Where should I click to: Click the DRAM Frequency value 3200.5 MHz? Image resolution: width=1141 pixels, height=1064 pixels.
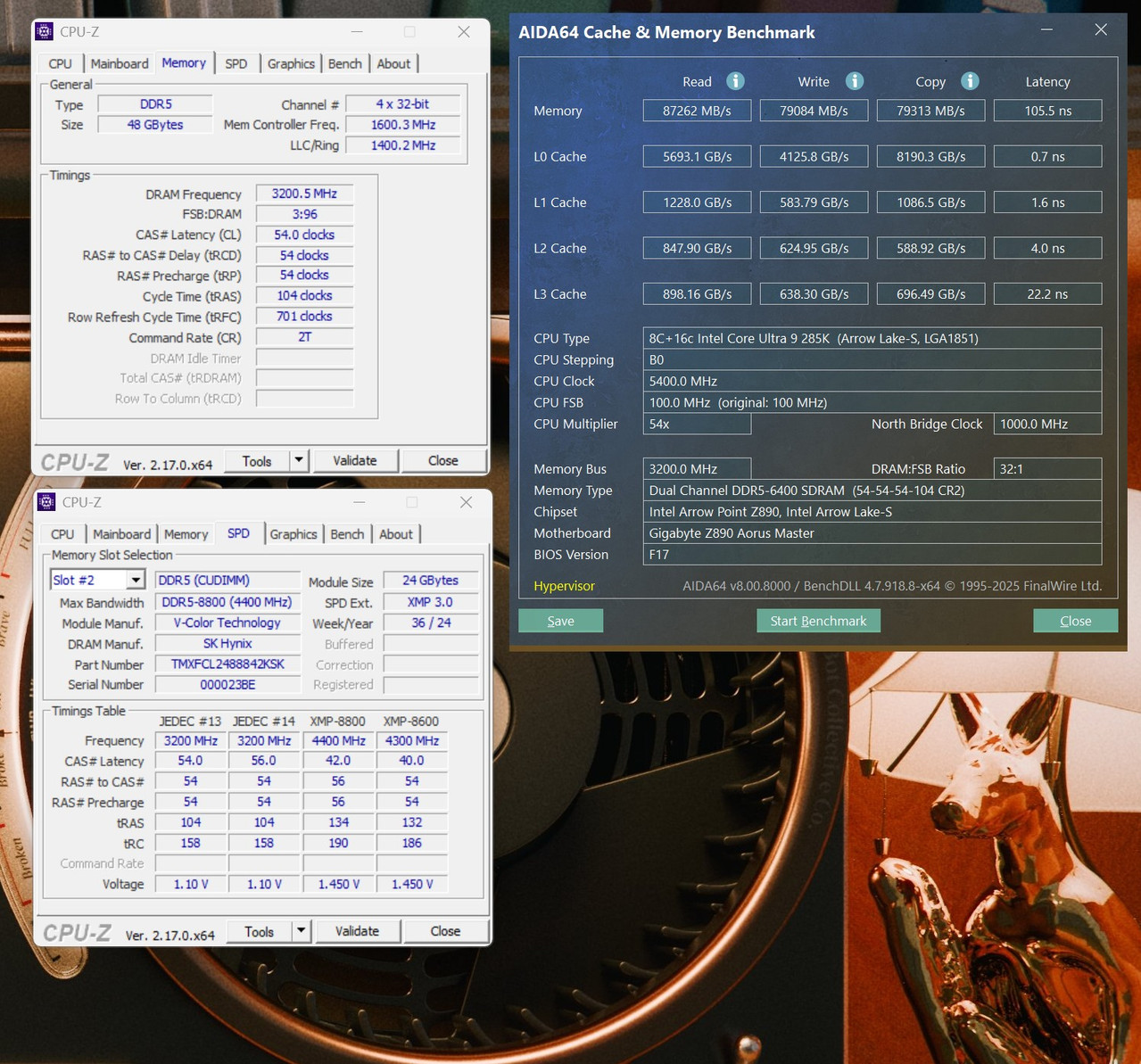pyautogui.click(x=304, y=194)
